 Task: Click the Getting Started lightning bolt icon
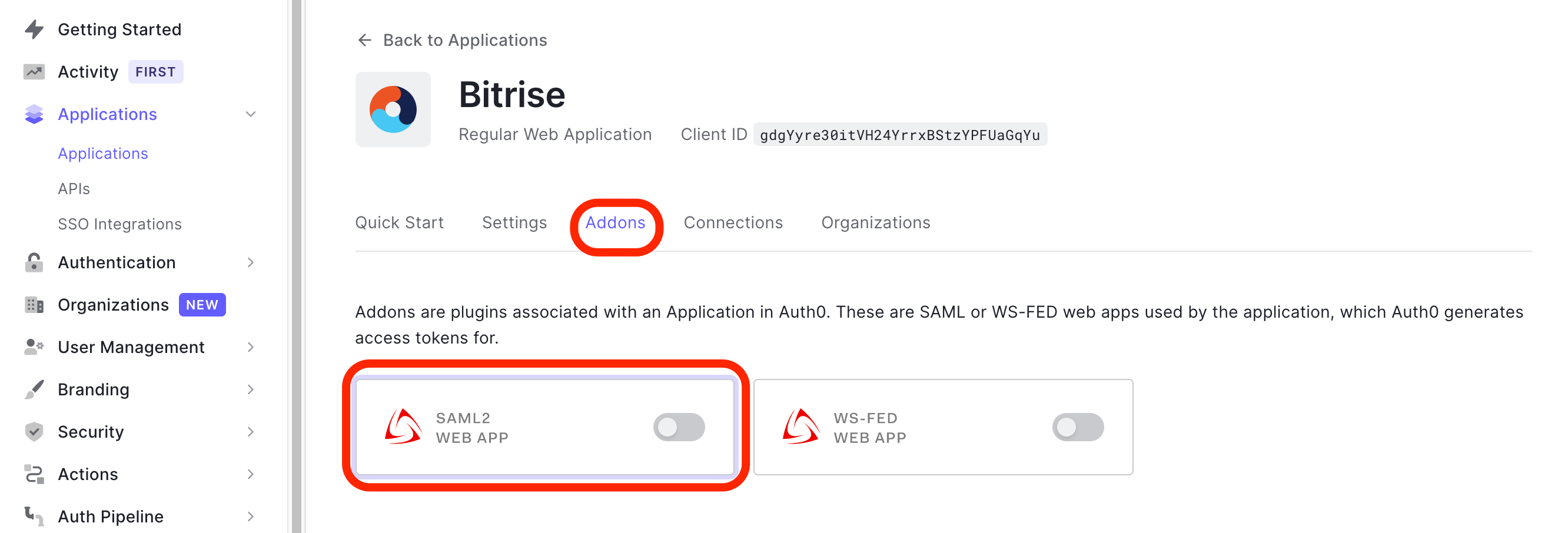pos(34,29)
